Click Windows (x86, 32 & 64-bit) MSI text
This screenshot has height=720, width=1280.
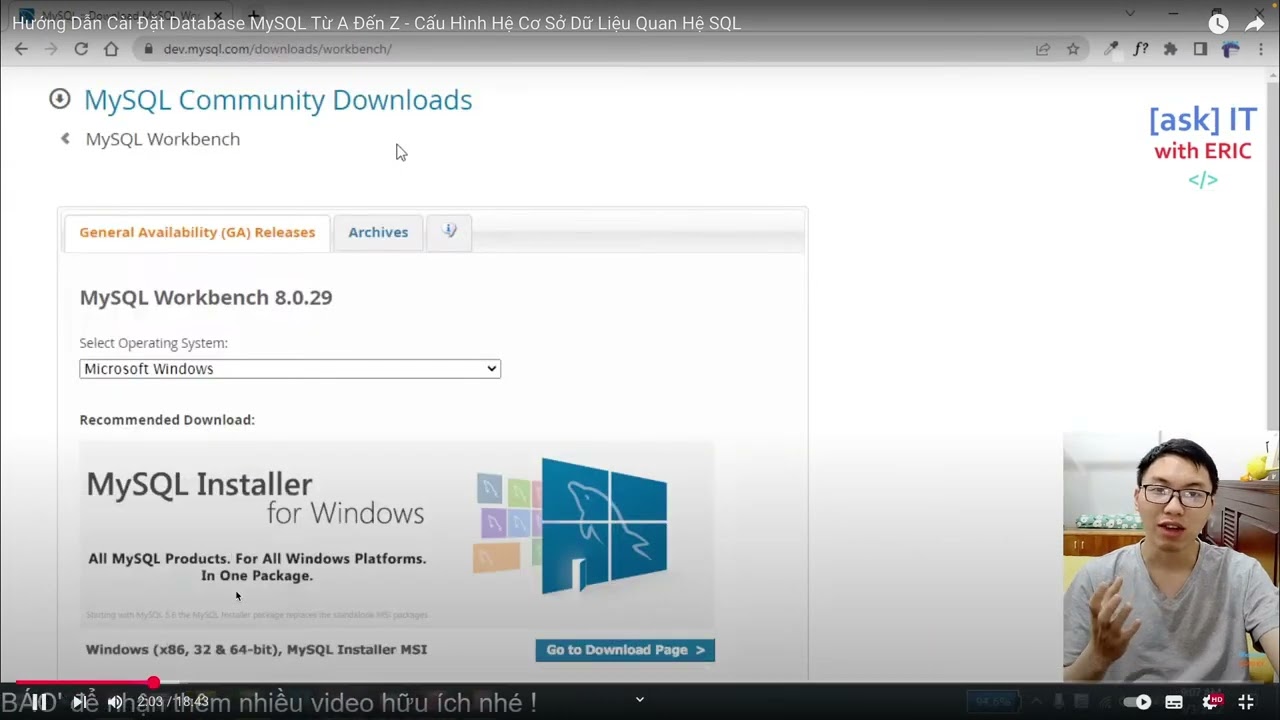256,649
